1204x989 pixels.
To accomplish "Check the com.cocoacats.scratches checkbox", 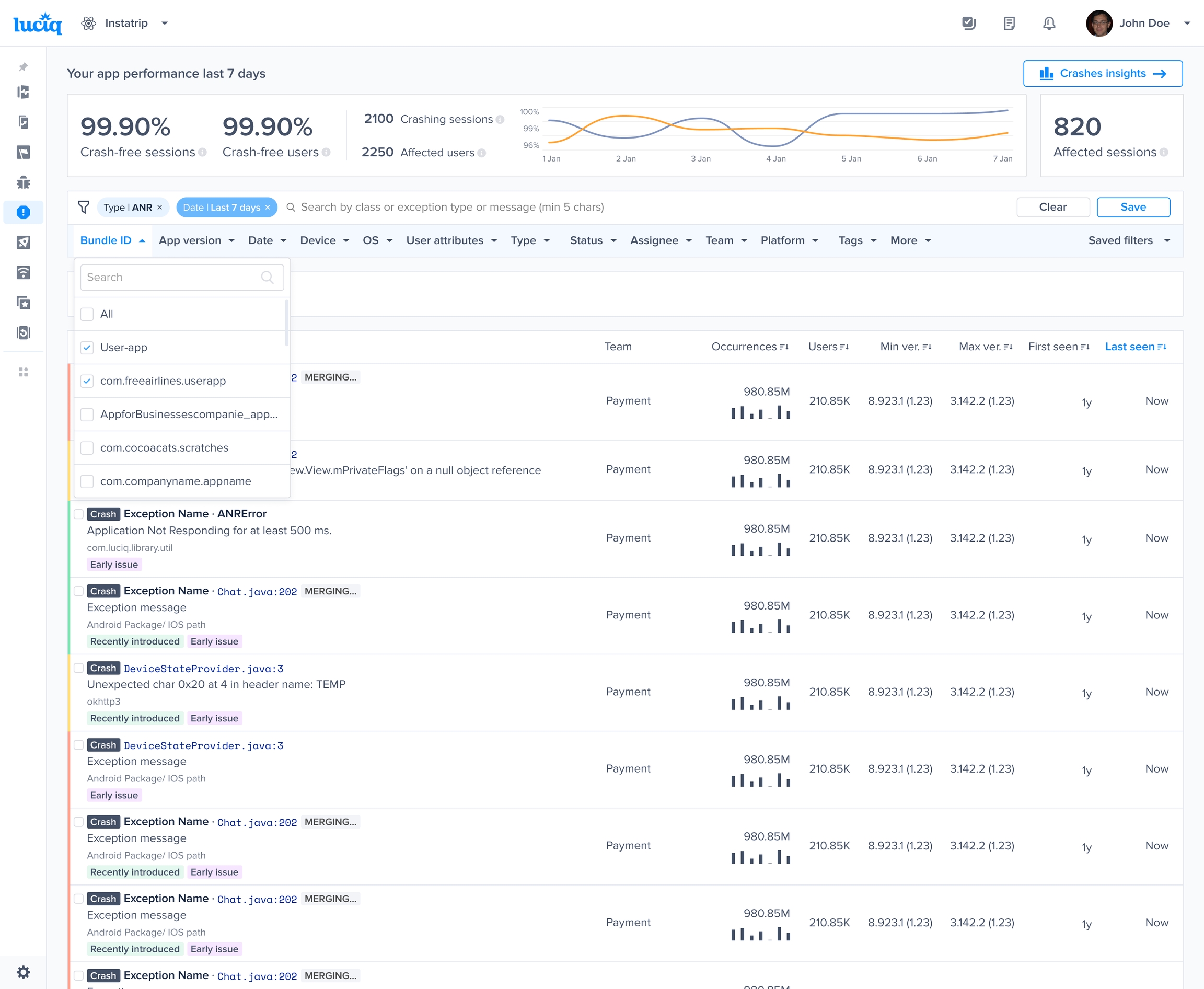I will tap(87, 448).
